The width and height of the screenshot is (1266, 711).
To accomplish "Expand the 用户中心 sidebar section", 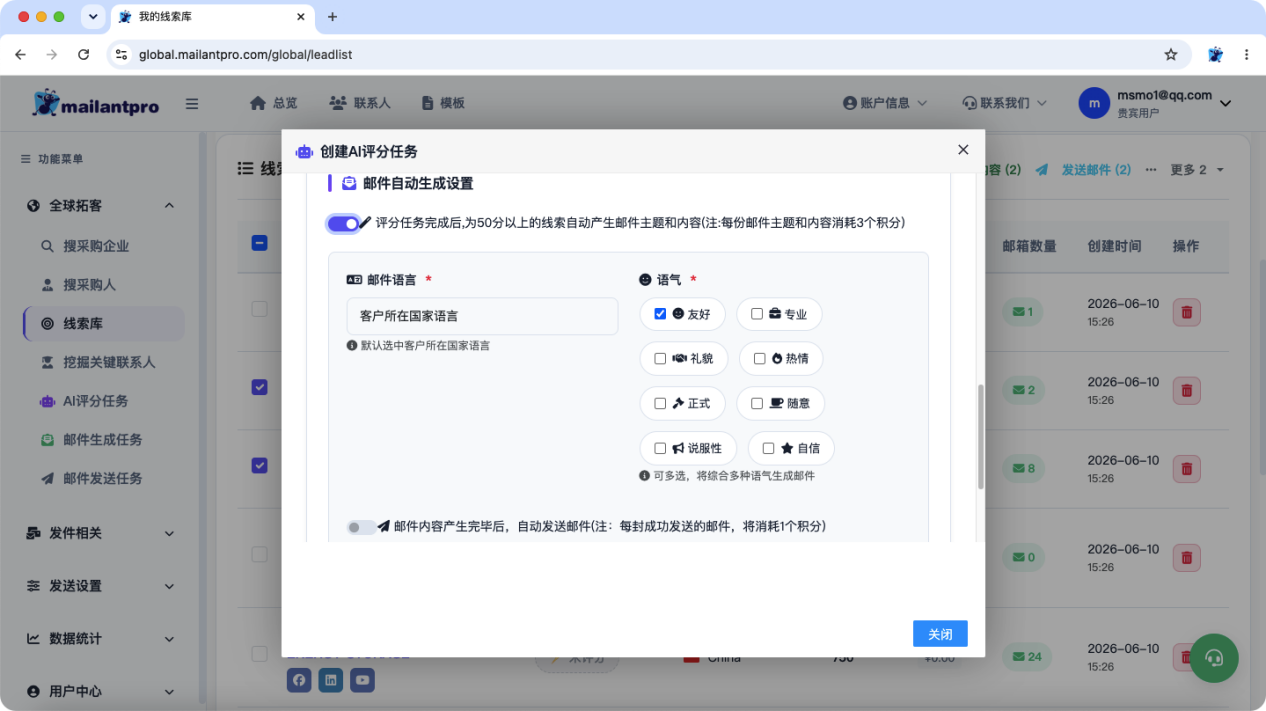I will tap(100, 691).
